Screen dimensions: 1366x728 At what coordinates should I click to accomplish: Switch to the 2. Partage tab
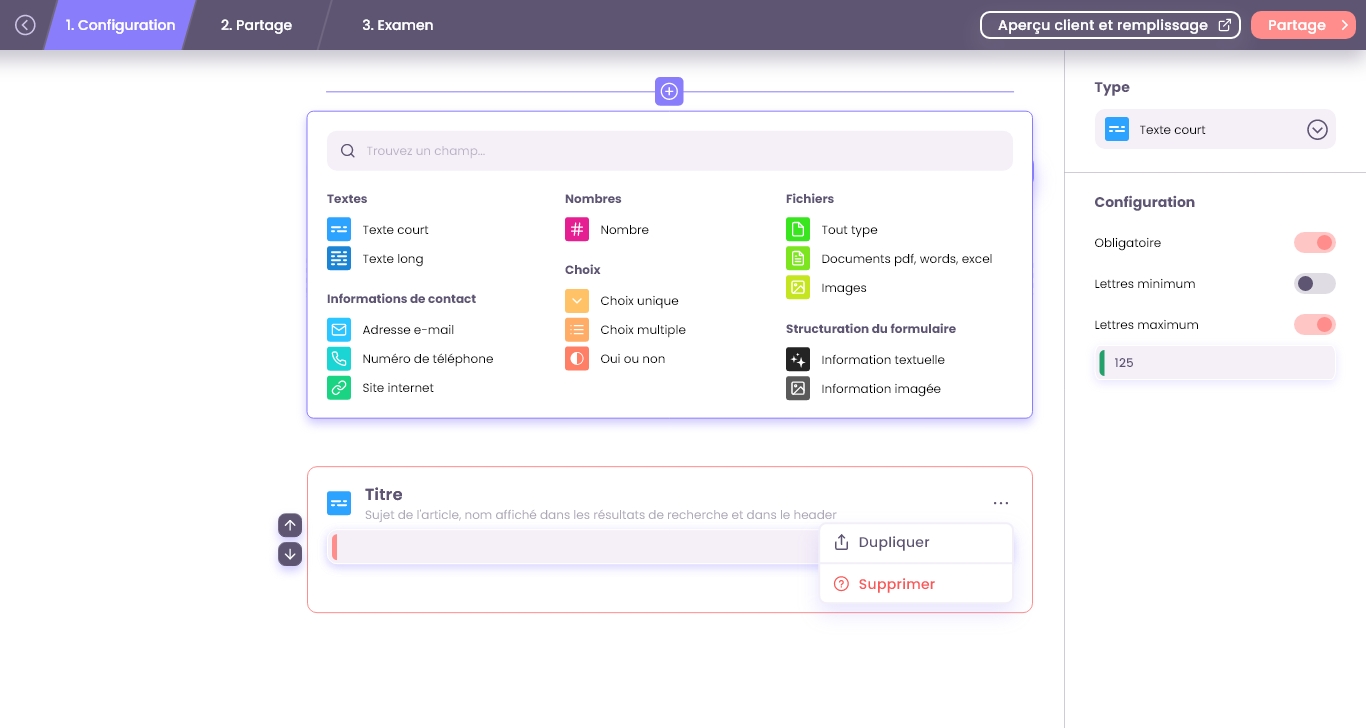(x=256, y=25)
